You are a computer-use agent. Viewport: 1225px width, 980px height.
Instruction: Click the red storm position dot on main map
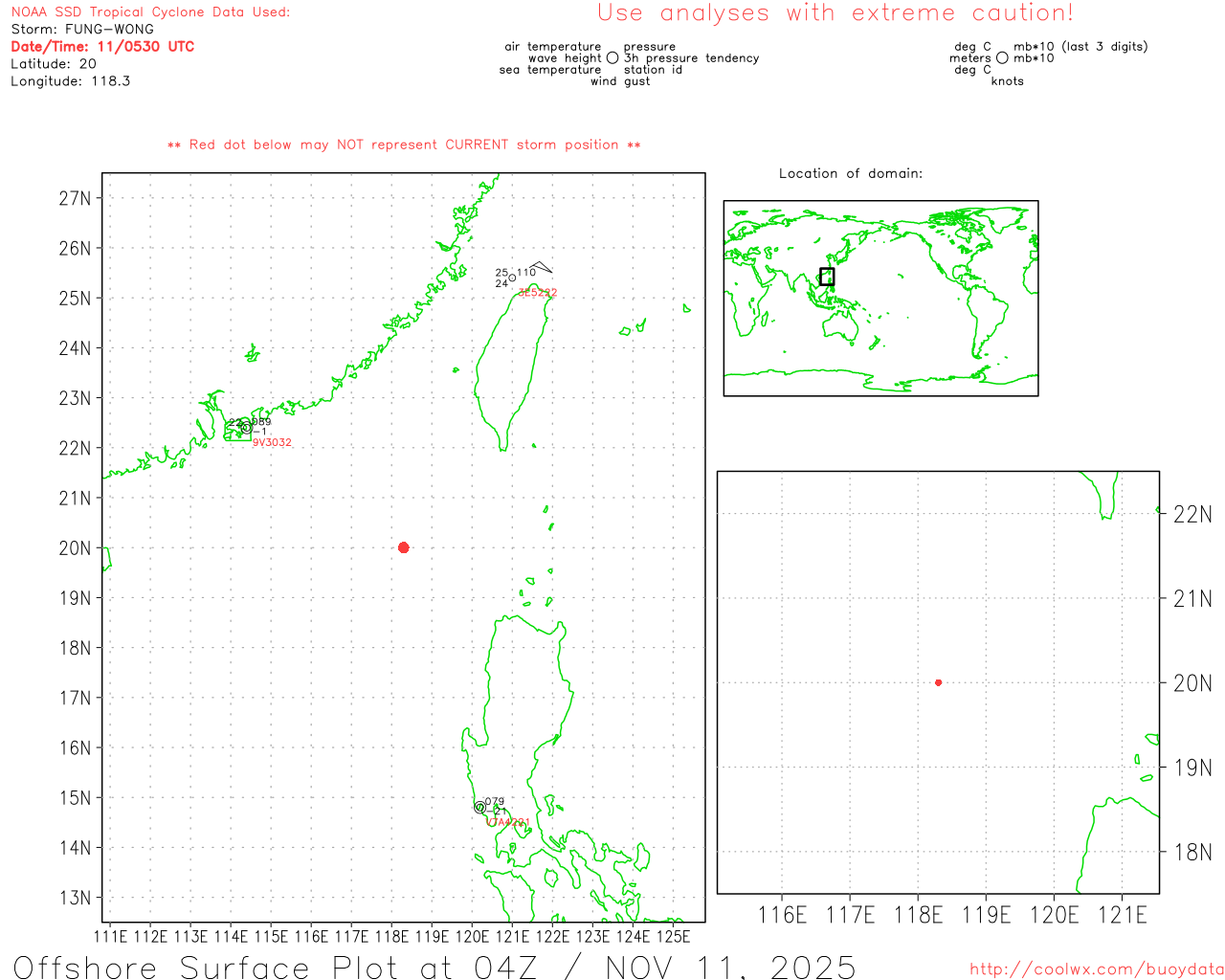[x=403, y=547]
